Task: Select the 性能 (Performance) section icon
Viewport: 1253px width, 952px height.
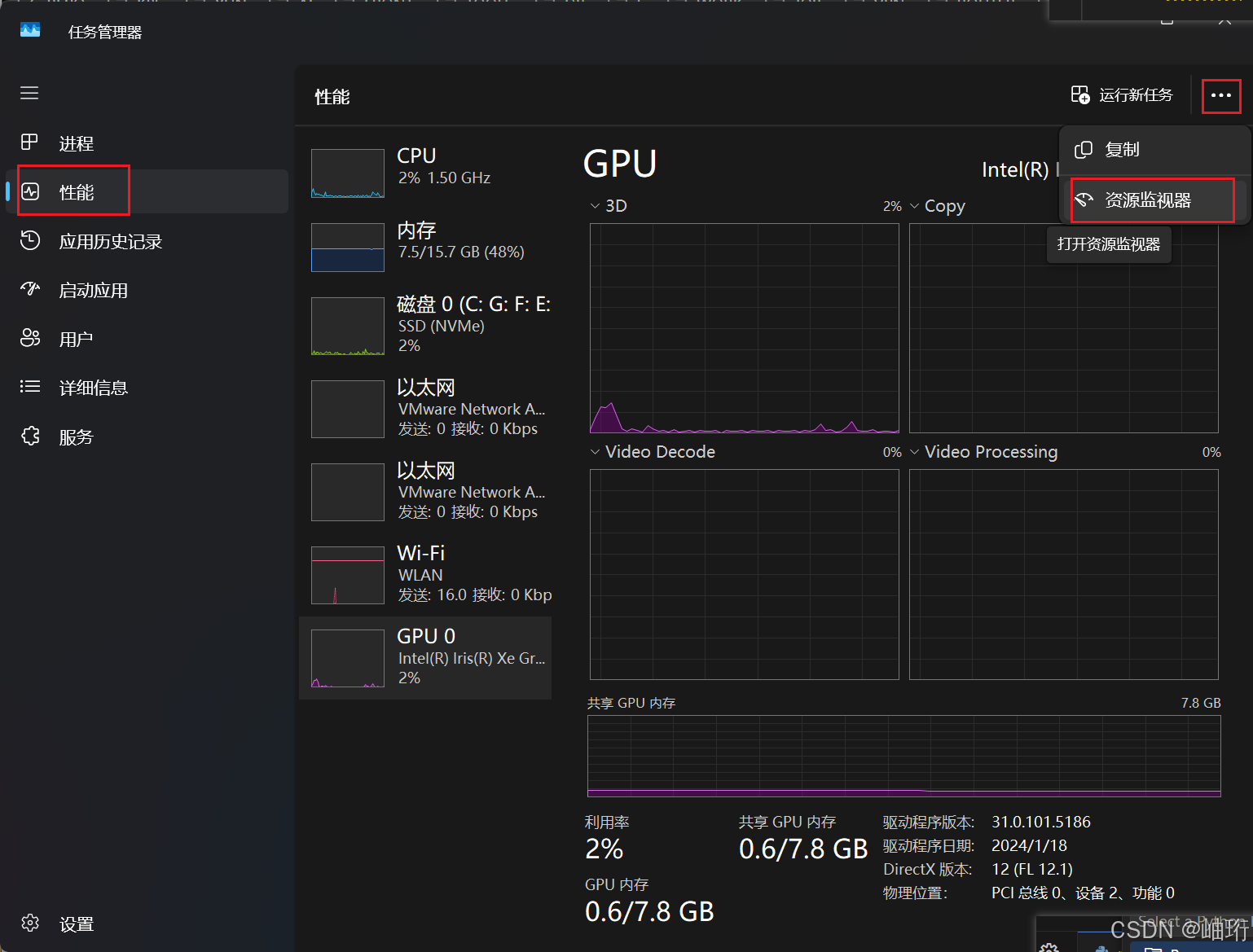Action: (x=30, y=191)
